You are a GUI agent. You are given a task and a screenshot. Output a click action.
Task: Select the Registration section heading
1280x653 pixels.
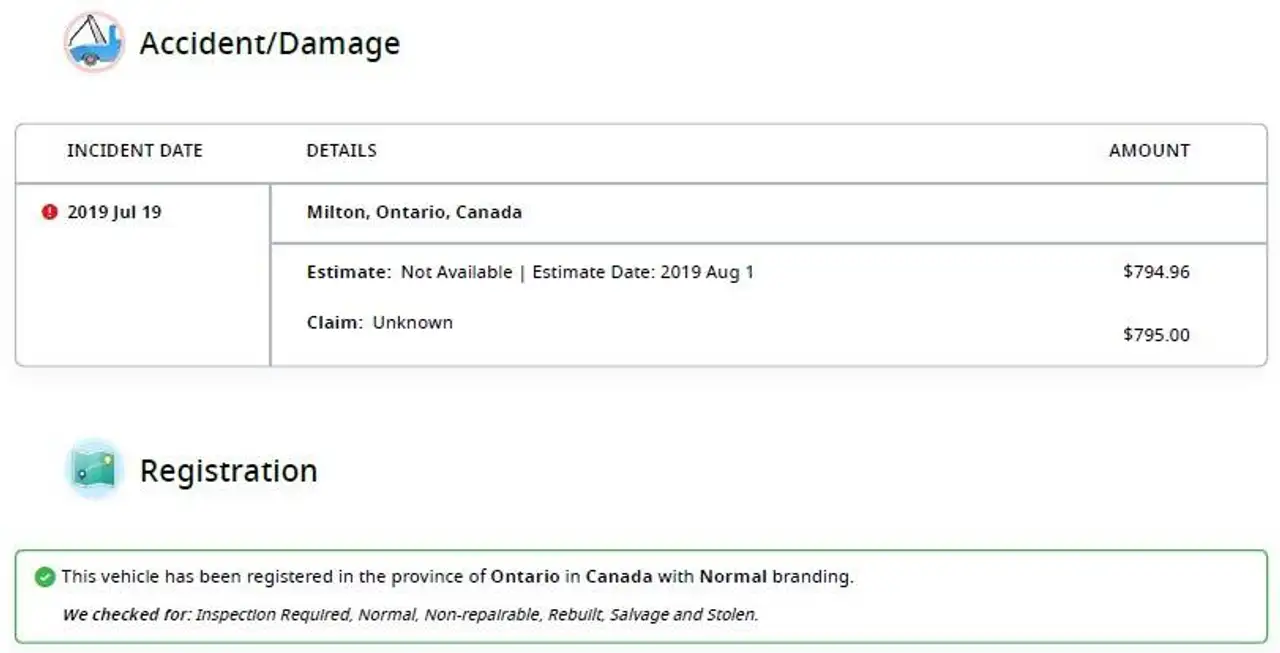pos(228,471)
